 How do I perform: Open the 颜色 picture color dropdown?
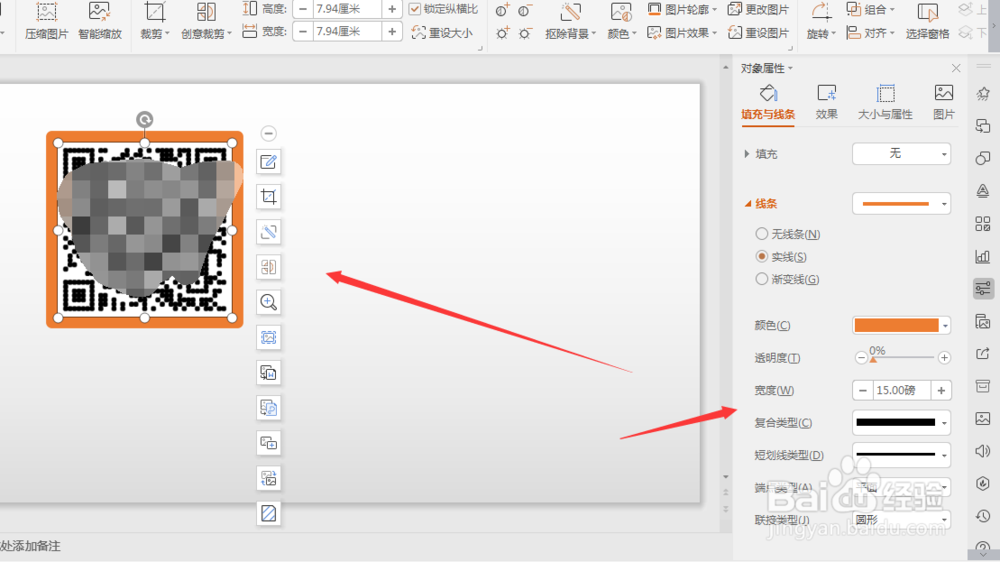(622, 21)
